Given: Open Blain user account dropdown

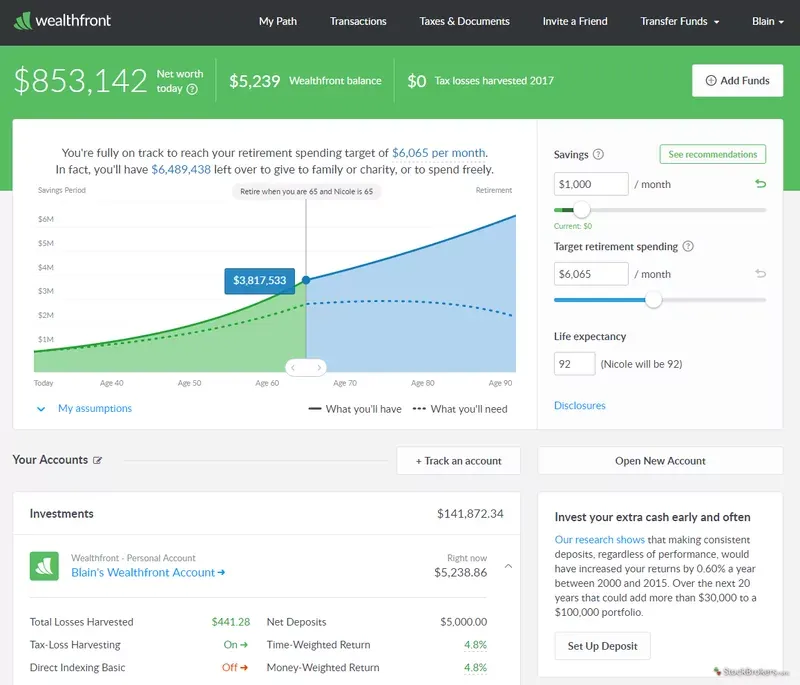Looking at the screenshot, I should coord(767,21).
